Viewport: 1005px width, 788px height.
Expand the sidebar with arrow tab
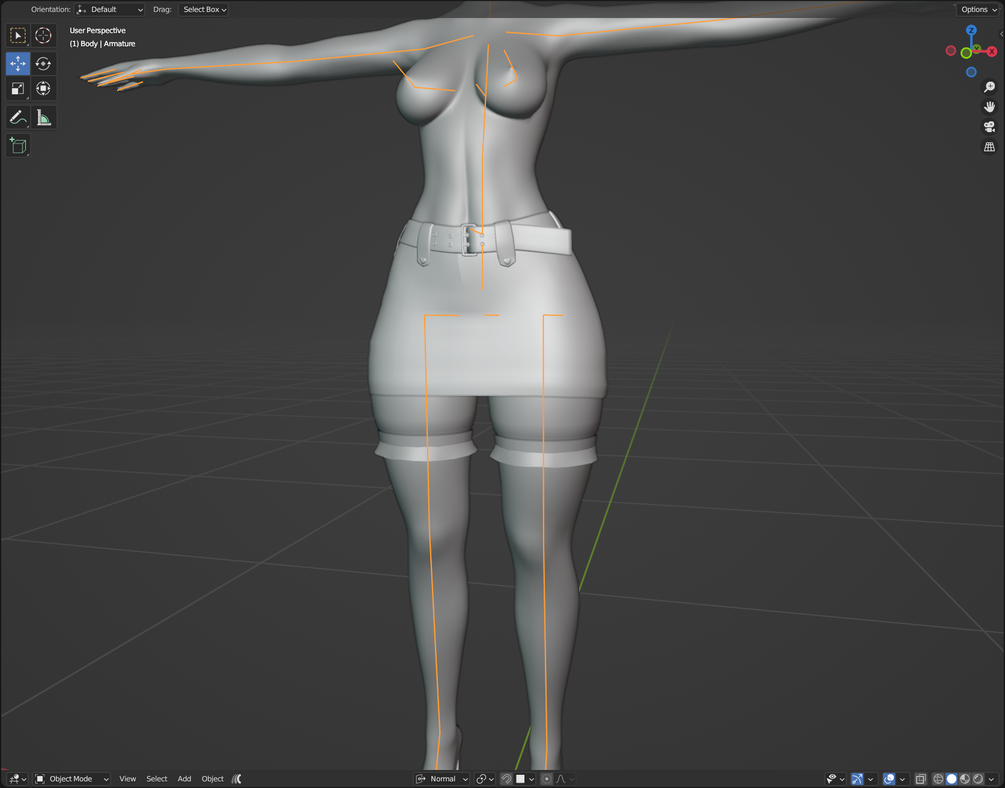click(1001, 34)
